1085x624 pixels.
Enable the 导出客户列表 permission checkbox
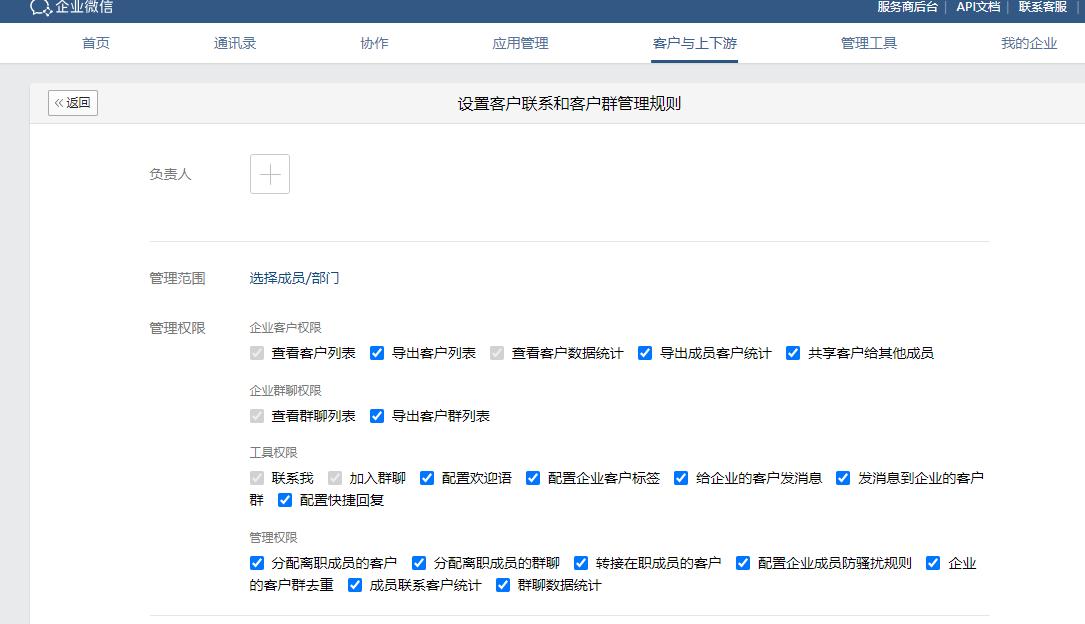click(377, 353)
